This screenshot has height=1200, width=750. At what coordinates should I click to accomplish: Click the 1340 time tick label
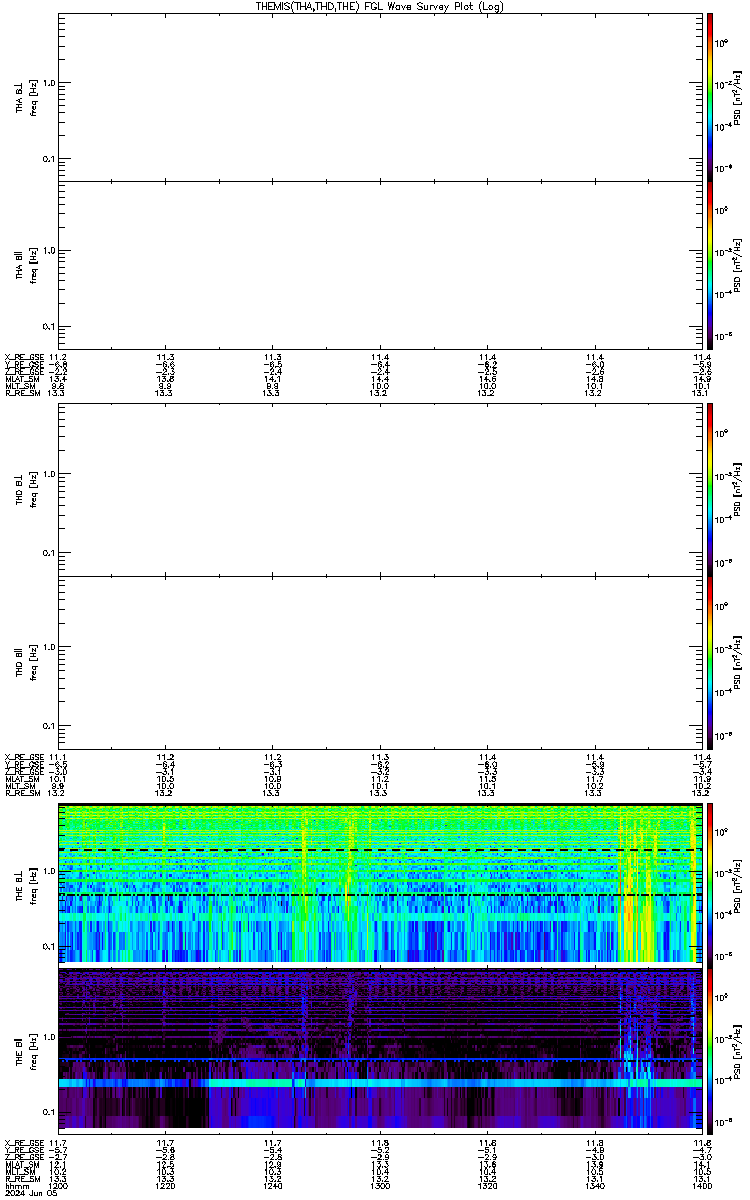tap(594, 1185)
